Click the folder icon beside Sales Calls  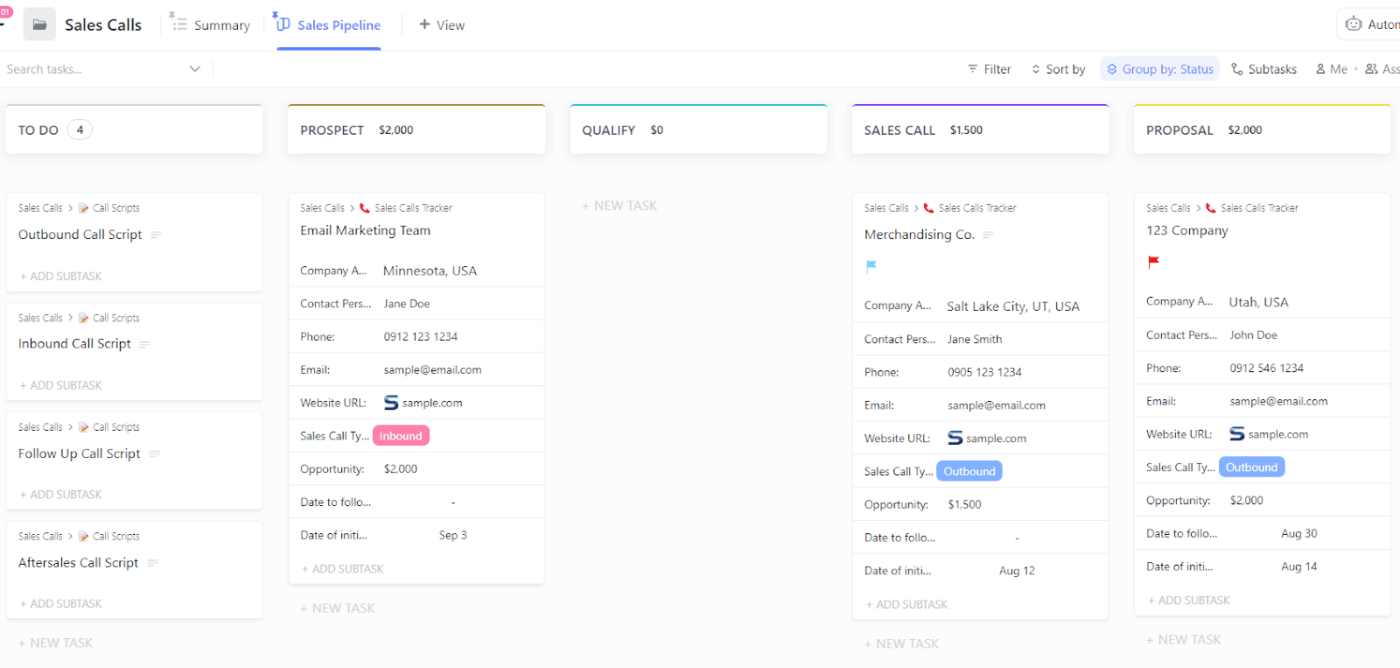click(x=38, y=23)
